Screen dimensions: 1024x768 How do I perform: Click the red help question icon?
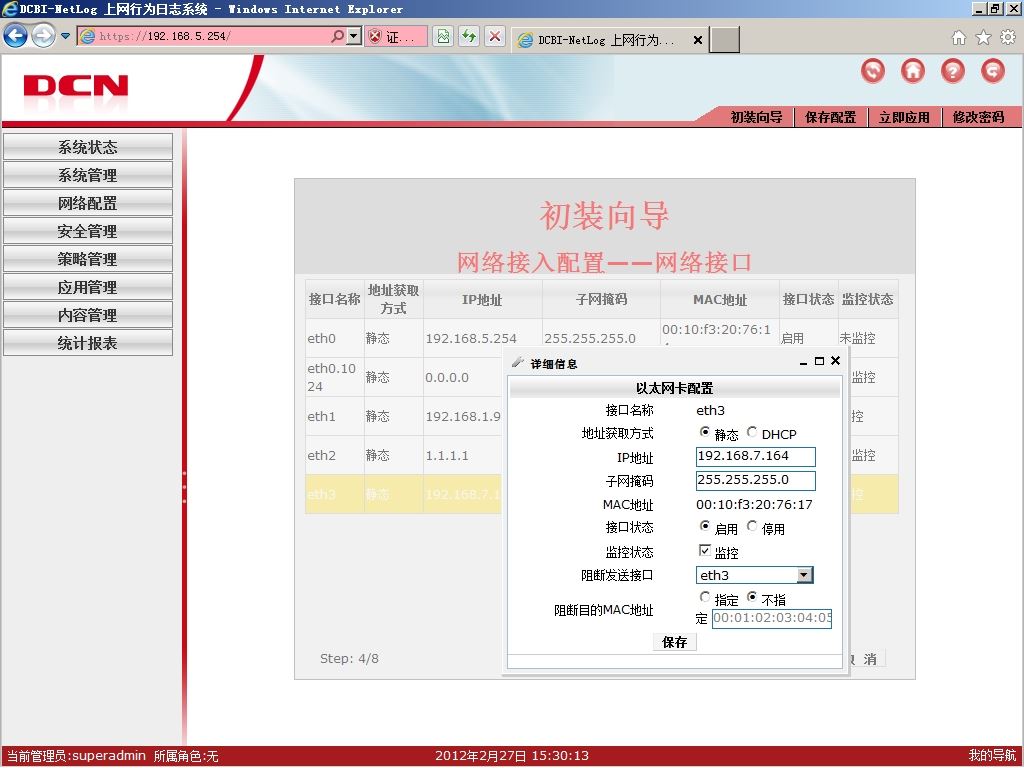point(953,70)
